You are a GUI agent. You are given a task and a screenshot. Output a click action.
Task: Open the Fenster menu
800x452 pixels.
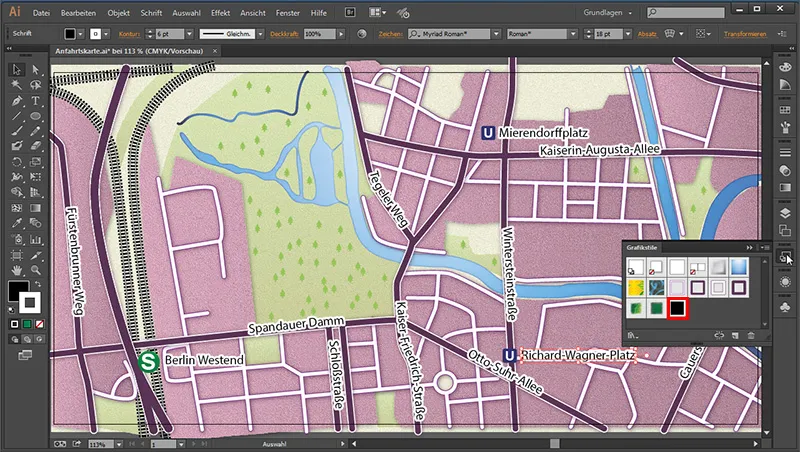click(x=288, y=13)
